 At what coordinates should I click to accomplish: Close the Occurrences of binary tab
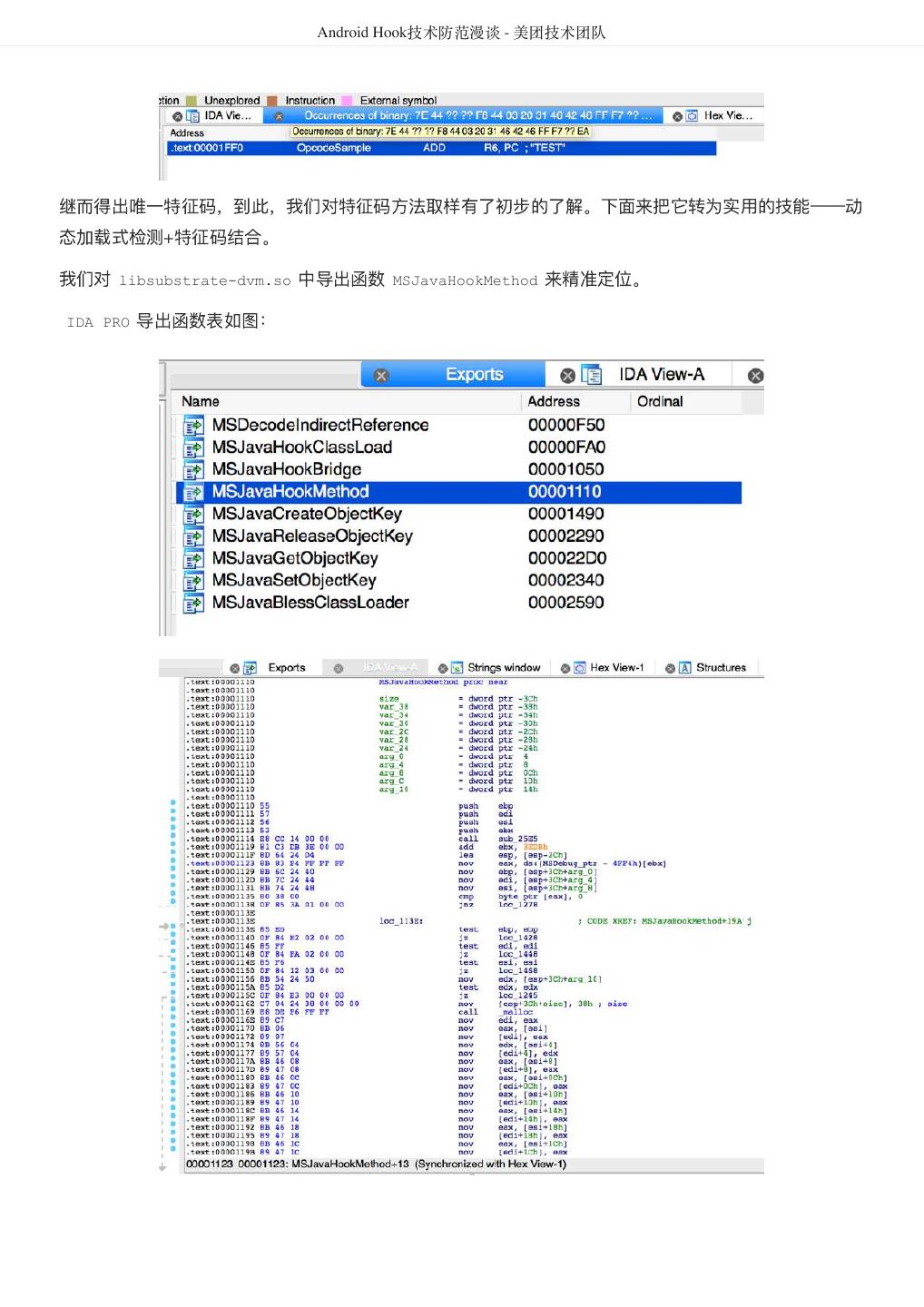click(x=280, y=116)
